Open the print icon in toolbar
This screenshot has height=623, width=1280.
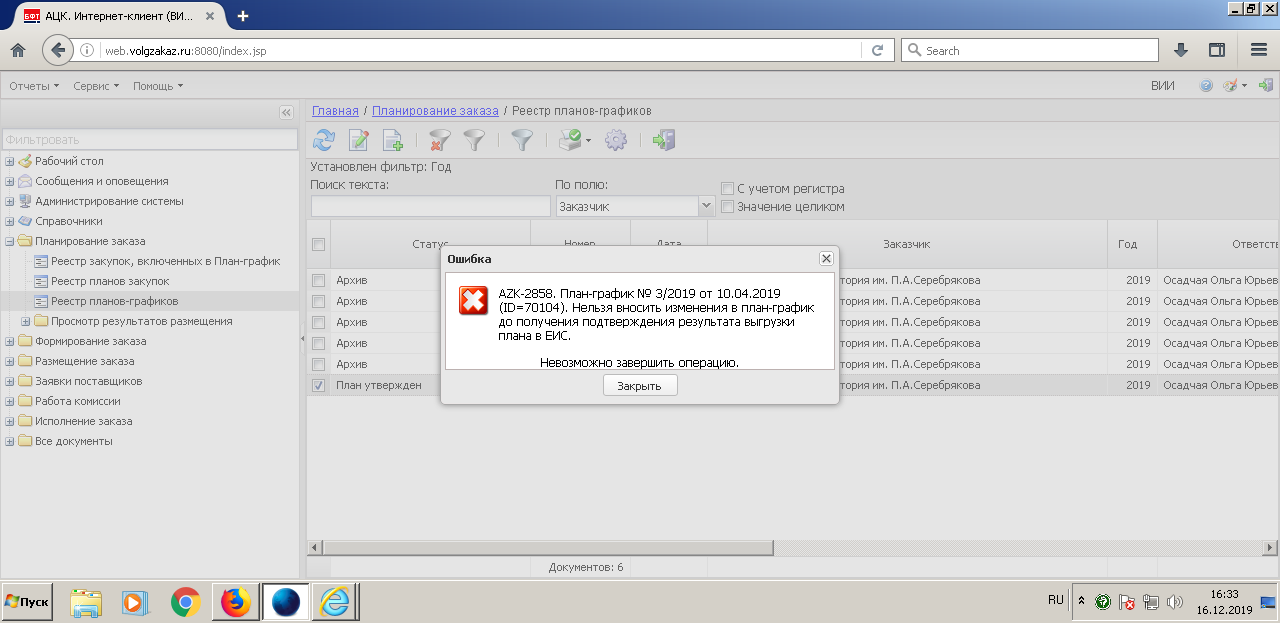tap(569, 141)
